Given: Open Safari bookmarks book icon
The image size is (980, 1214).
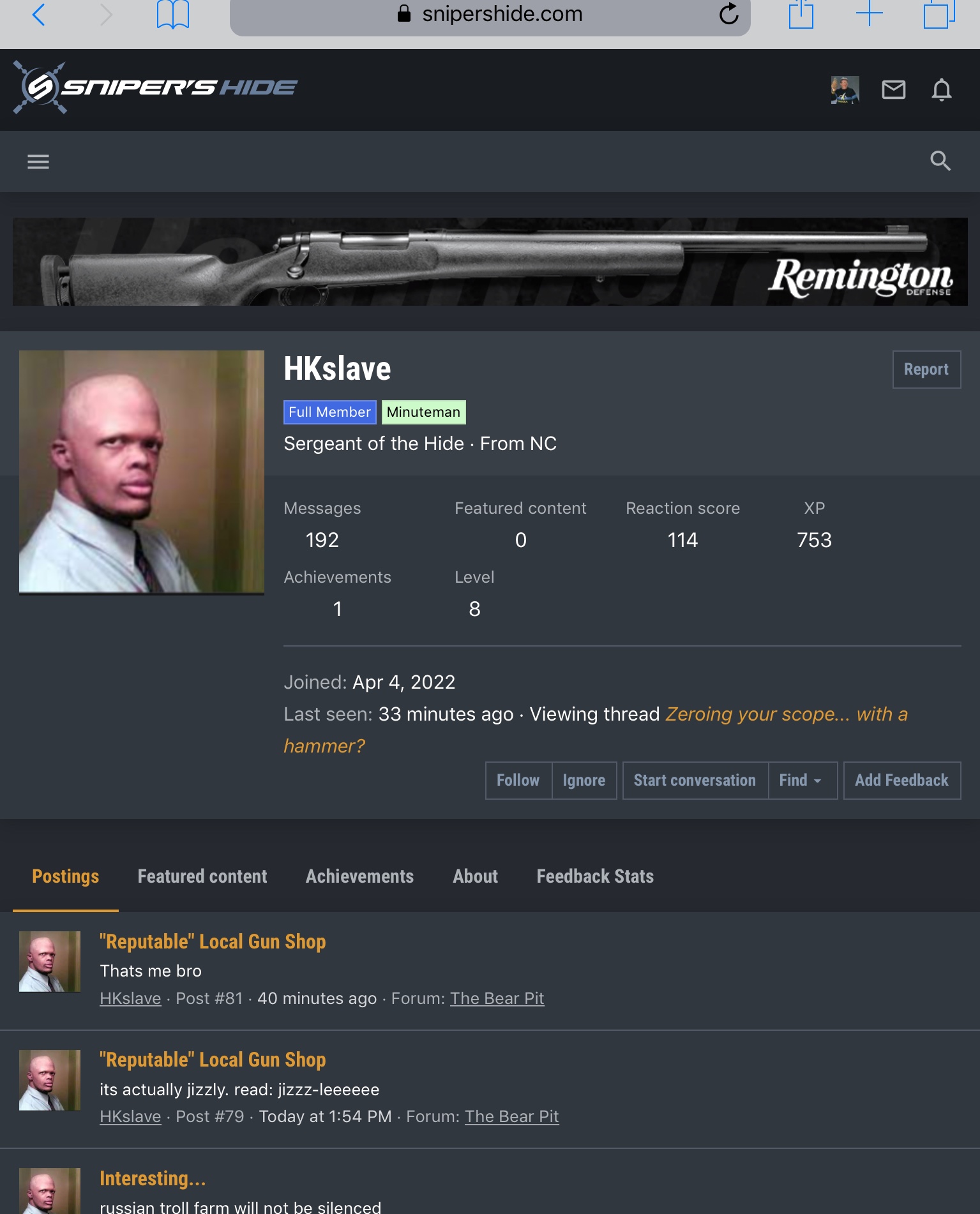Looking at the screenshot, I should click(172, 14).
